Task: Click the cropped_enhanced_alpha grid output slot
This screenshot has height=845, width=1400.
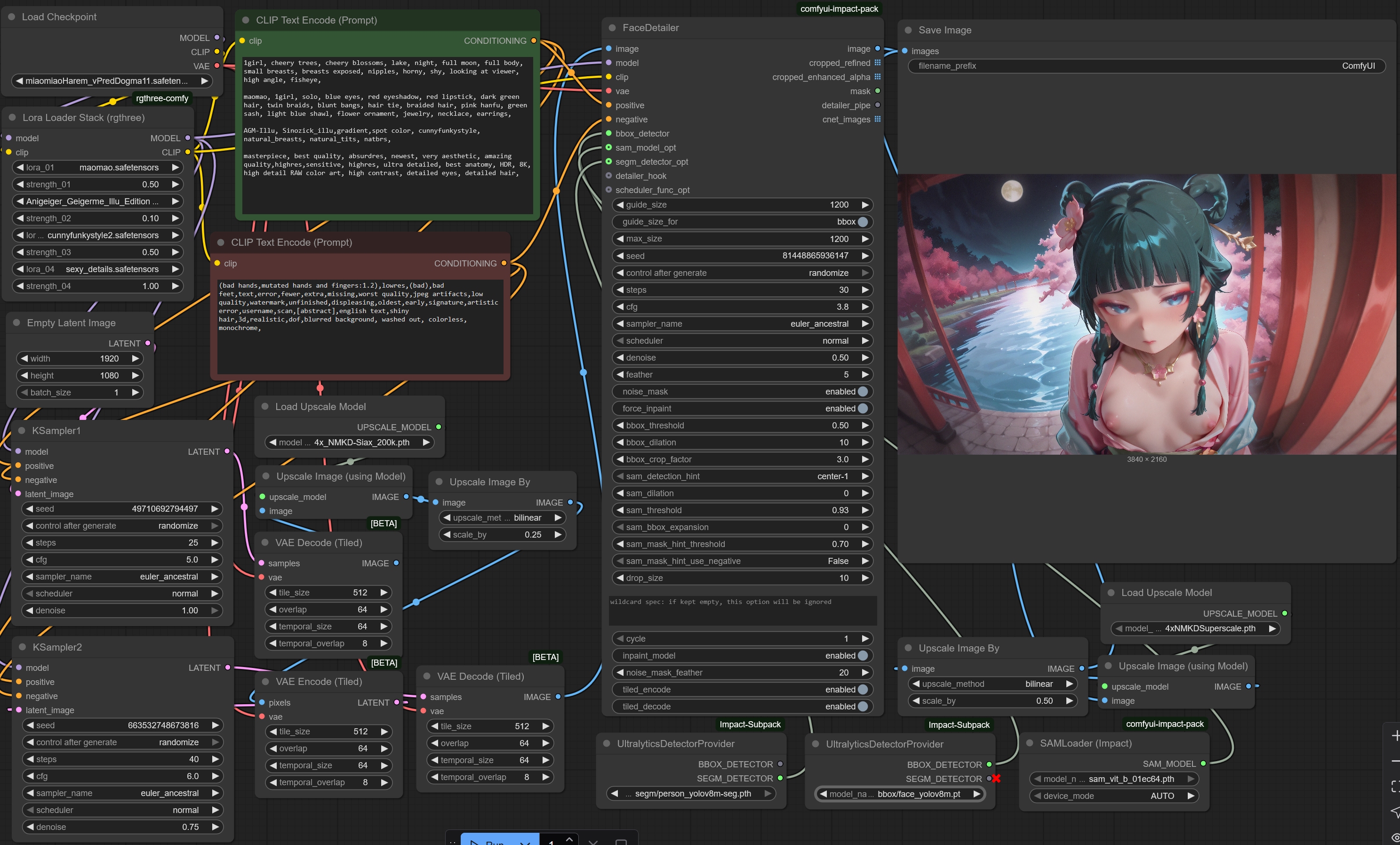Action: click(x=877, y=77)
